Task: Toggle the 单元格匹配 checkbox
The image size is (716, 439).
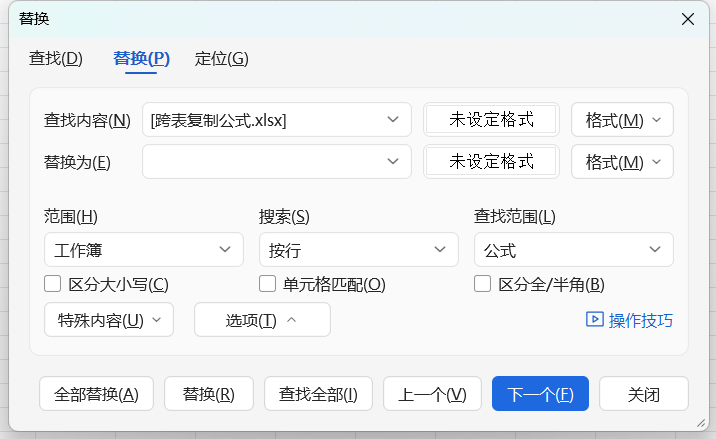Action: pos(267,284)
